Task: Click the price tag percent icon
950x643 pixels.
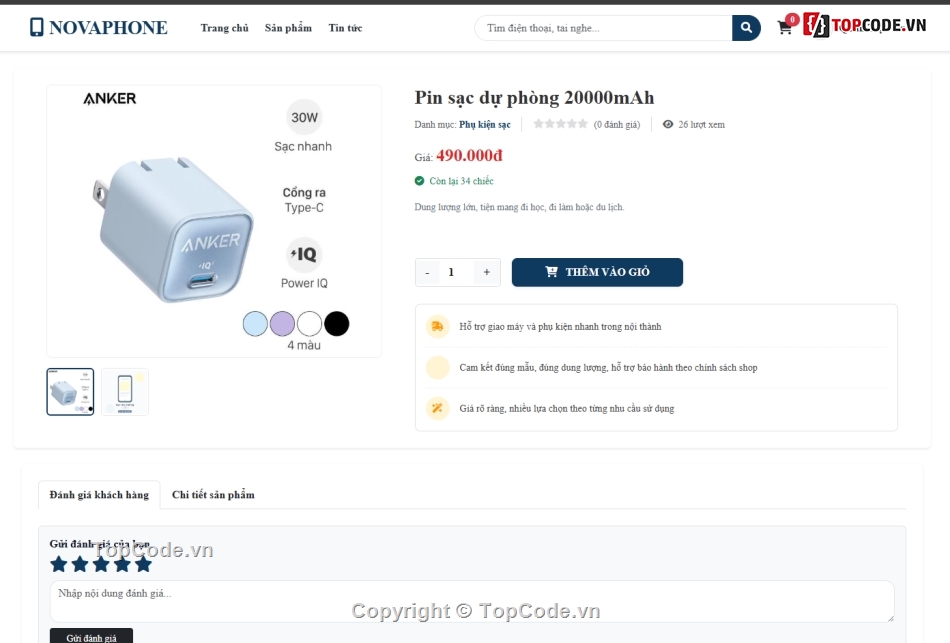Action: point(437,408)
